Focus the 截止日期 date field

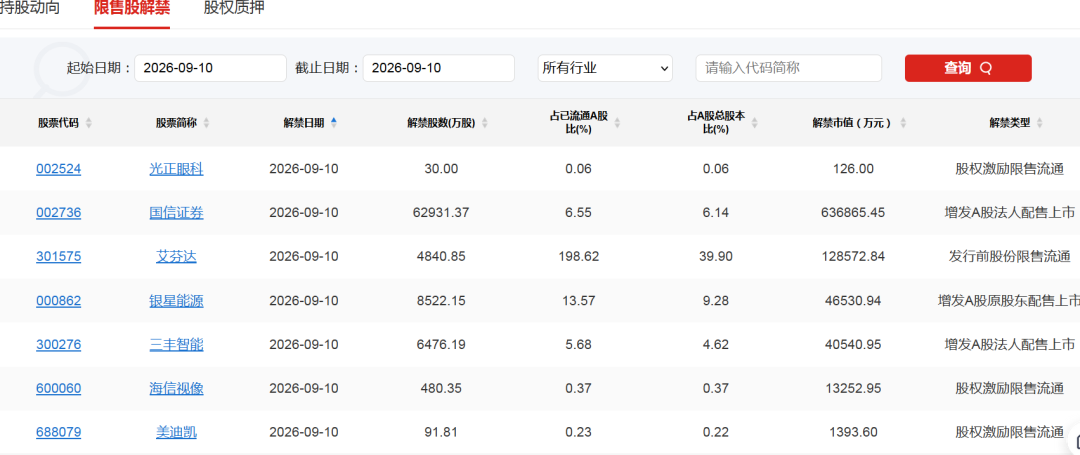tap(439, 68)
